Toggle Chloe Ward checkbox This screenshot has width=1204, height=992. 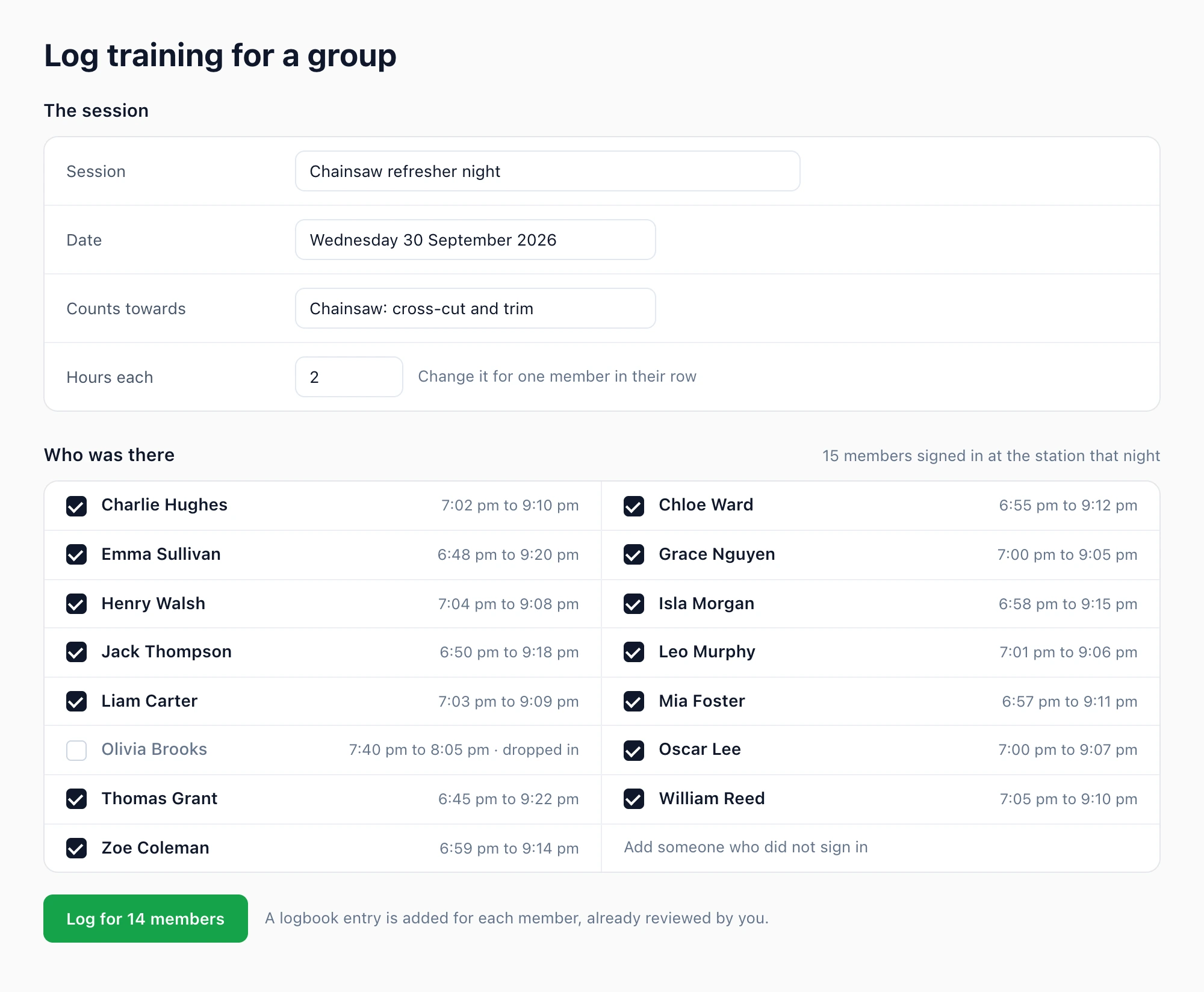tap(634, 506)
